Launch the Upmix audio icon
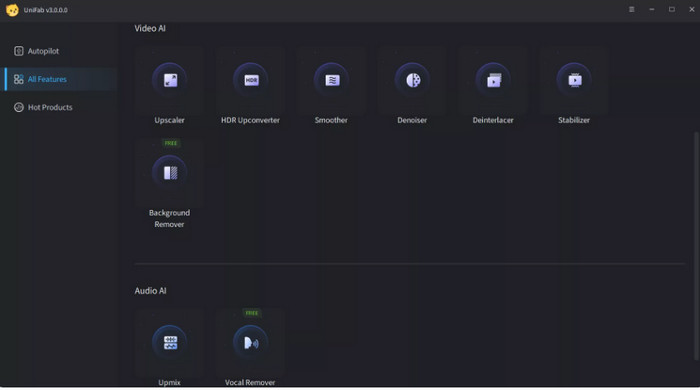Image resolution: width=700 pixels, height=390 pixels. point(170,342)
